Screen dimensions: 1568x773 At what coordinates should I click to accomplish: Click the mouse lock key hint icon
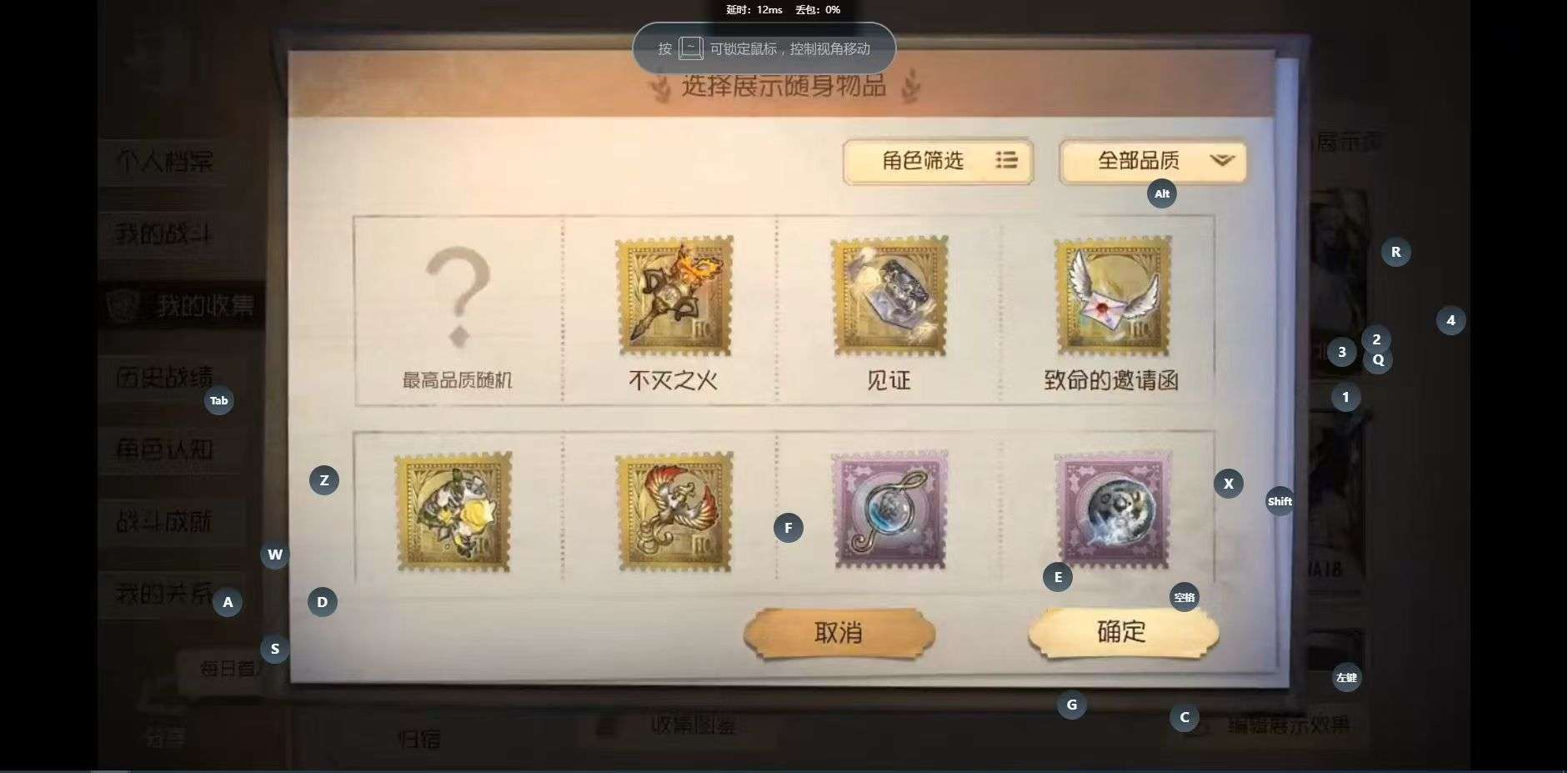tap(690, 48)
